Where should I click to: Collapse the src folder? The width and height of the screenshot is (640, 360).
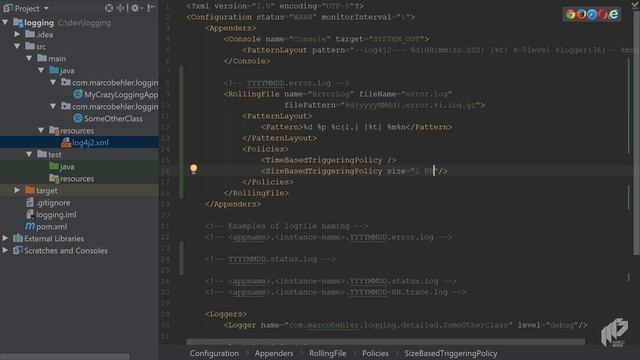[x=17, y=46]
